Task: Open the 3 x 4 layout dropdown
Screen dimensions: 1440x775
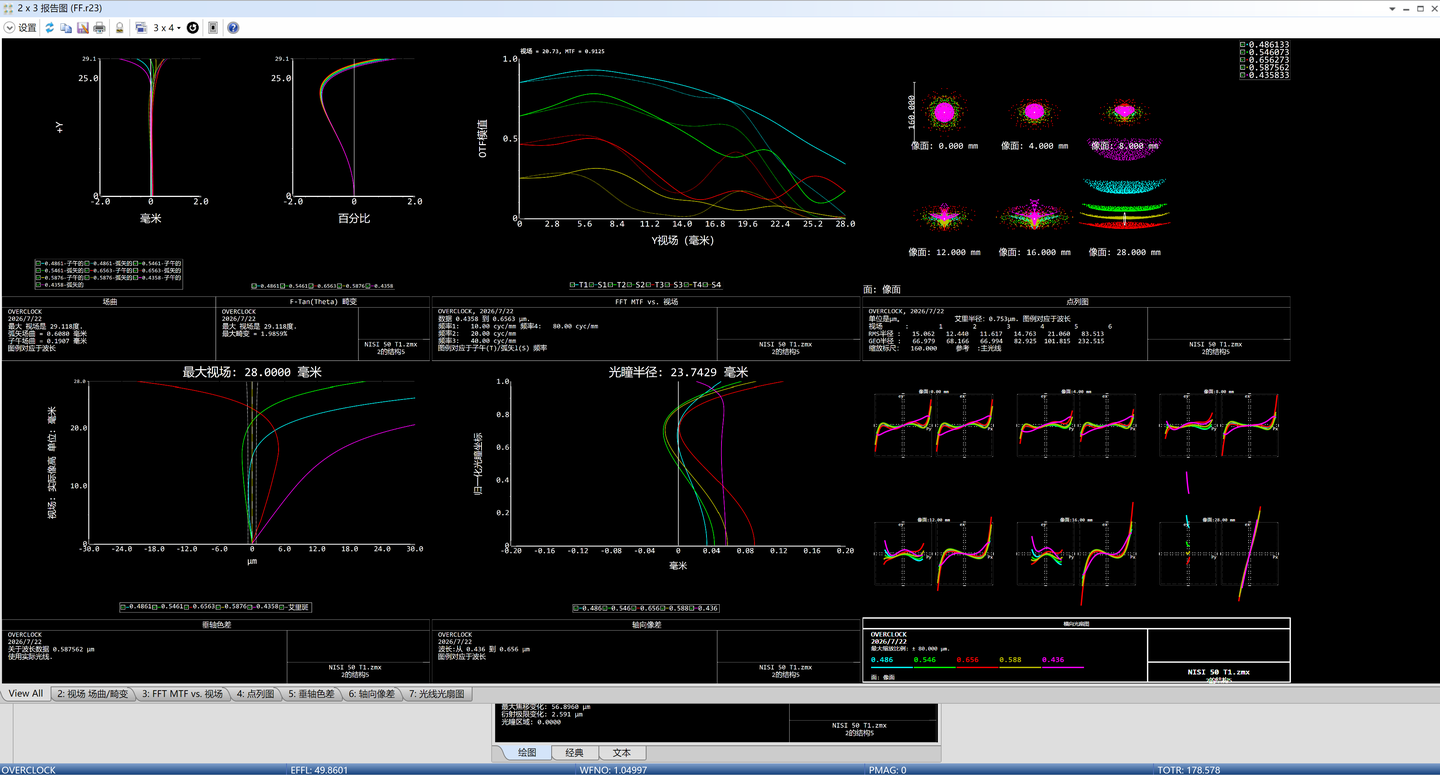Action: tap(167, 28)
